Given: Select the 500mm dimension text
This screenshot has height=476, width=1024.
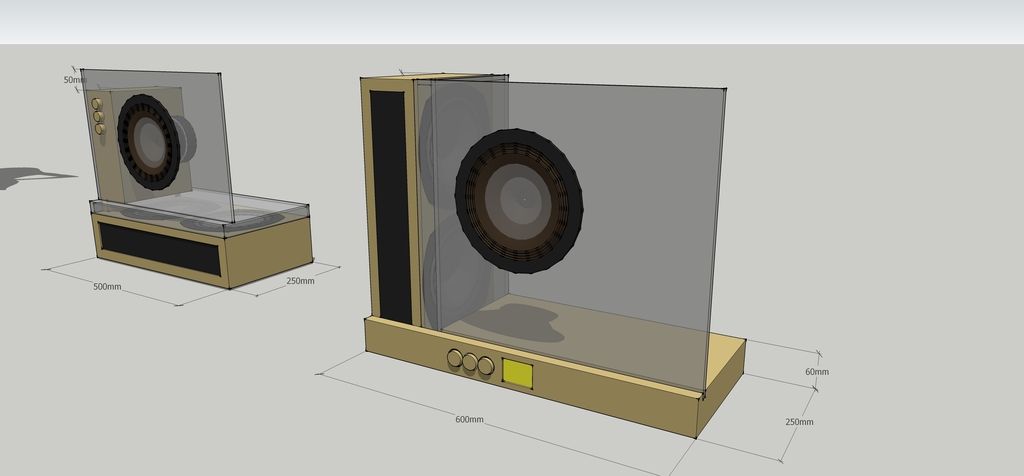Looking at the screenshot, I should [x=107, y=287].
